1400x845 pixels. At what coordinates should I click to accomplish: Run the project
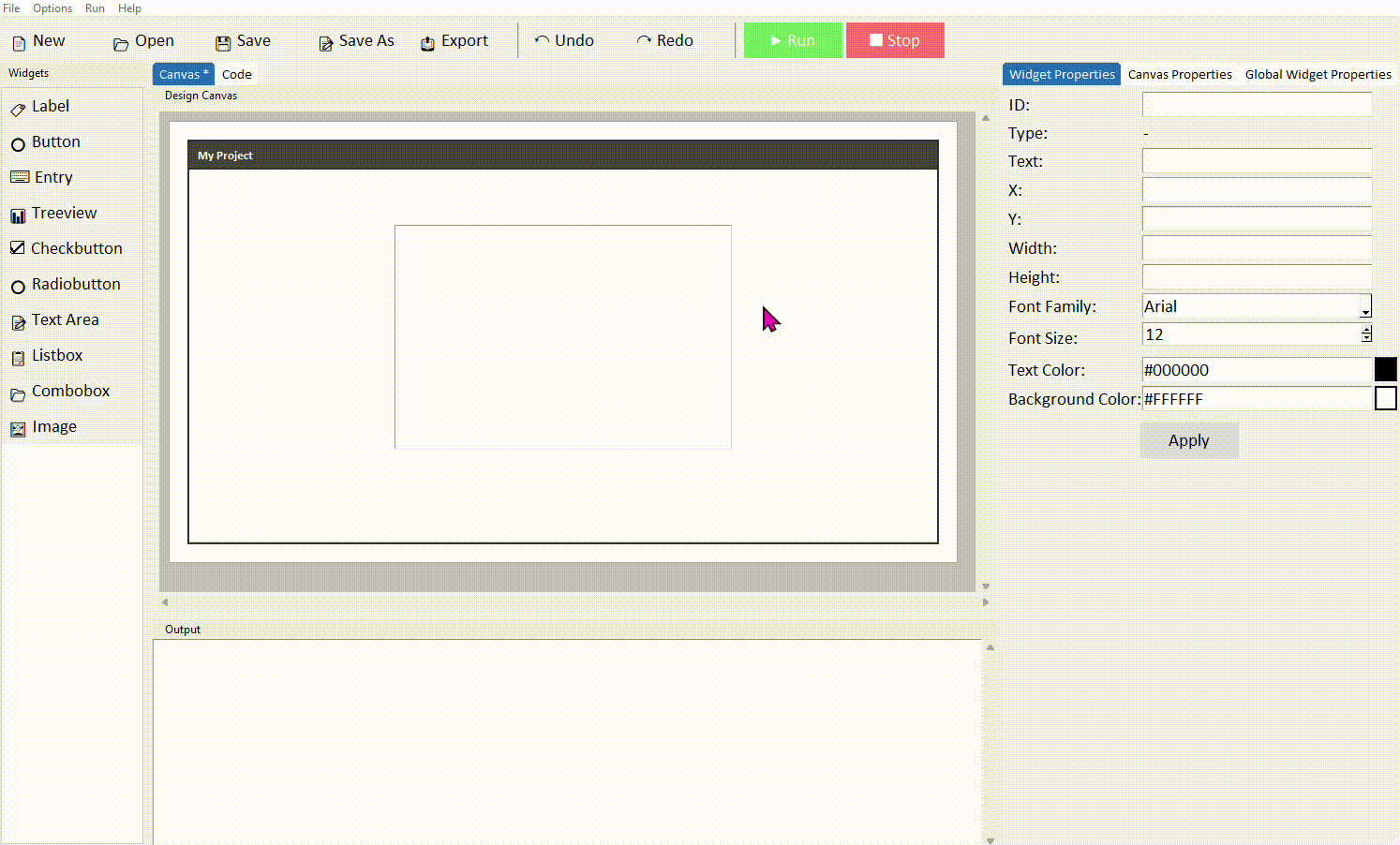793,40
